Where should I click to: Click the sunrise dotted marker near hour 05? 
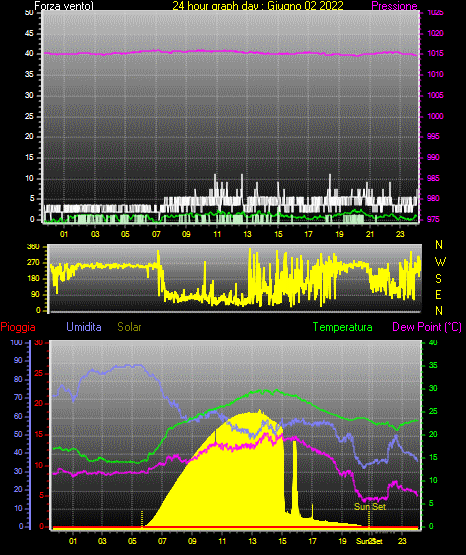coord(142,519)
